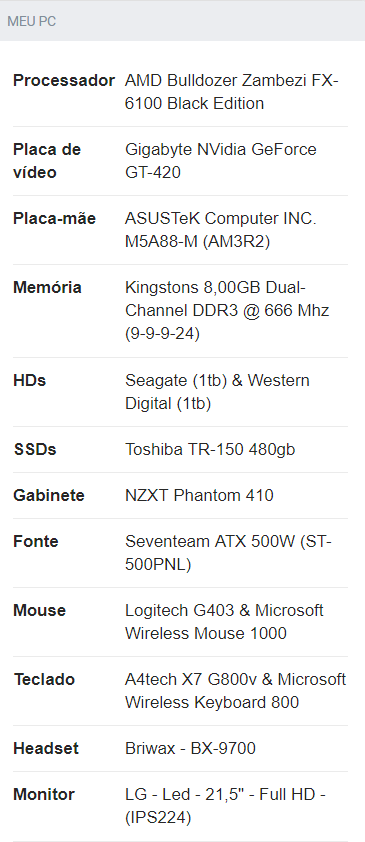Select the Processador label
This screenshot has height=842, width=365.
point(64,81)
